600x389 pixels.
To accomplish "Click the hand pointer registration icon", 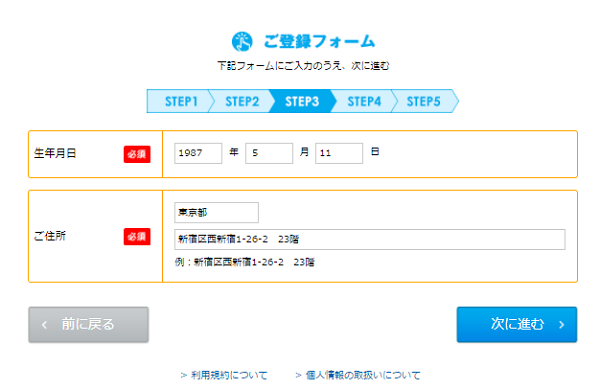I will click(x=242, y=42).
